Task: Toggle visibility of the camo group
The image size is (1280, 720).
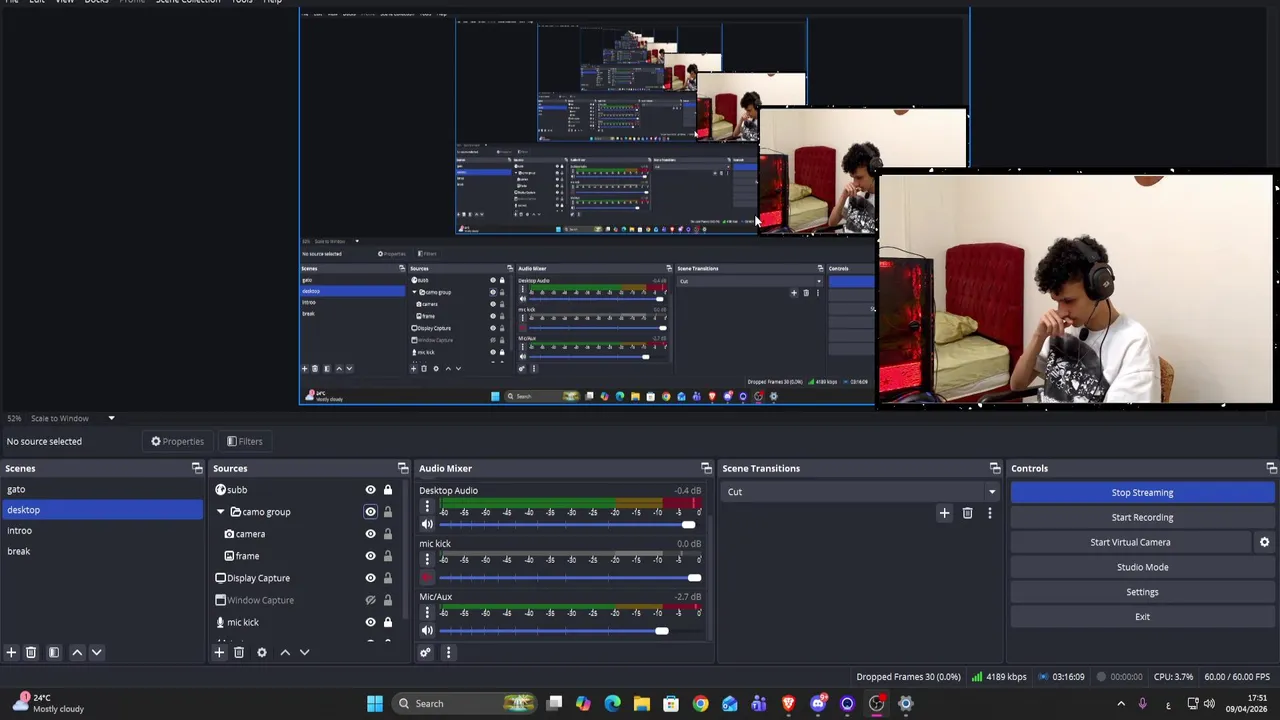Action: [370, 512]
